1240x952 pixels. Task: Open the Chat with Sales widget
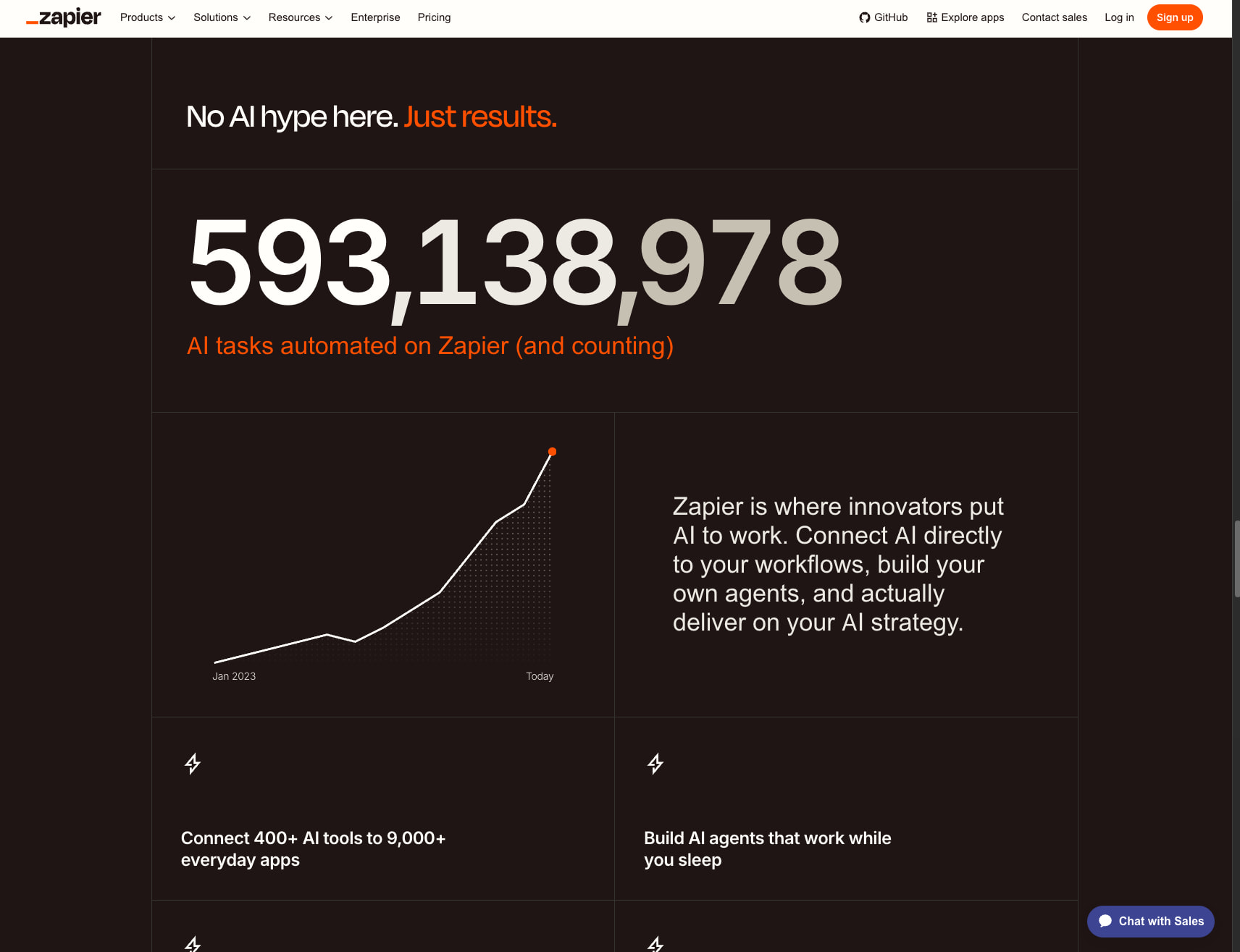pyautogui.click(x=1150, y=921)
